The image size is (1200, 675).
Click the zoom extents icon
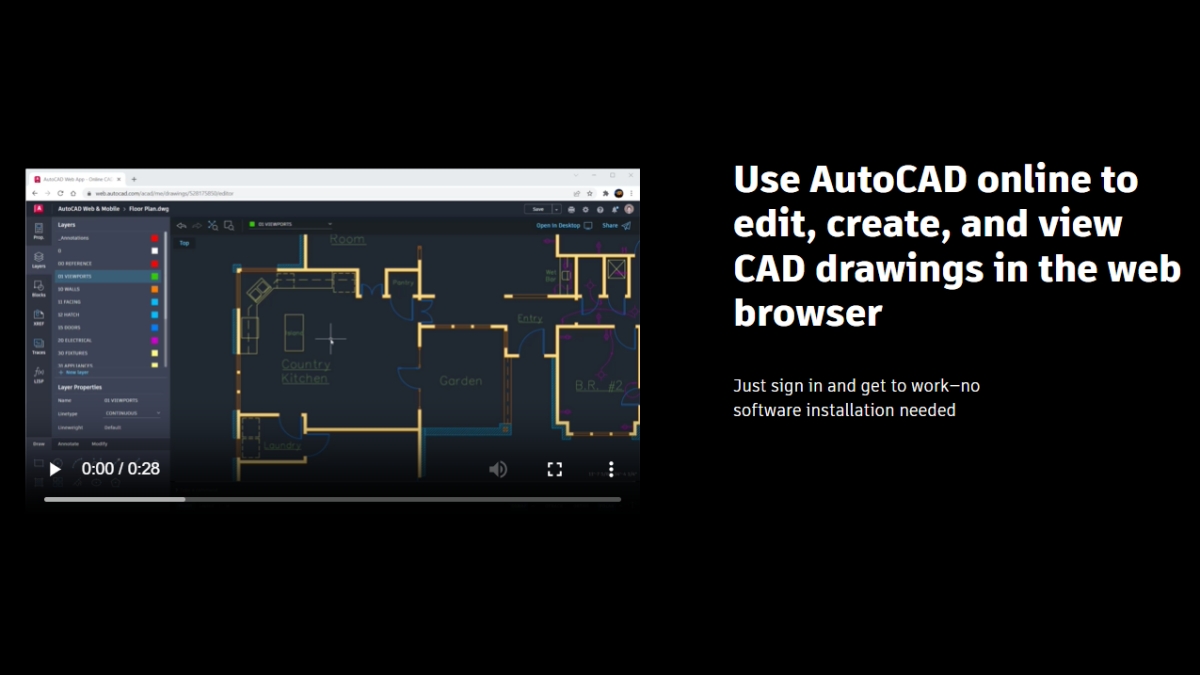tap(213, 226)
